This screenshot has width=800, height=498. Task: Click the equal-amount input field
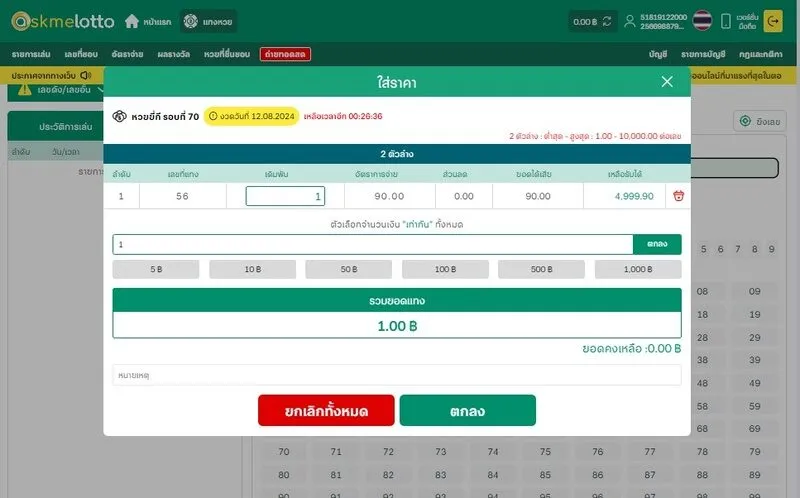373,244
